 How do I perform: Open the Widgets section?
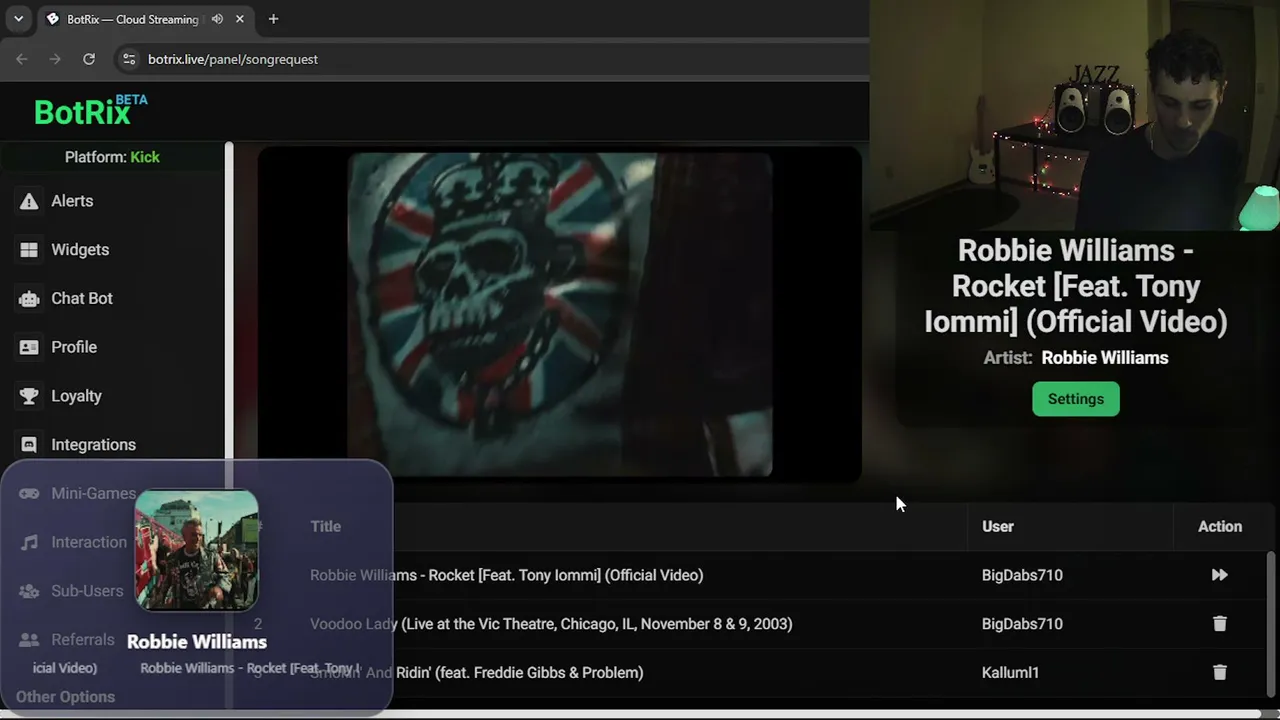80,250
